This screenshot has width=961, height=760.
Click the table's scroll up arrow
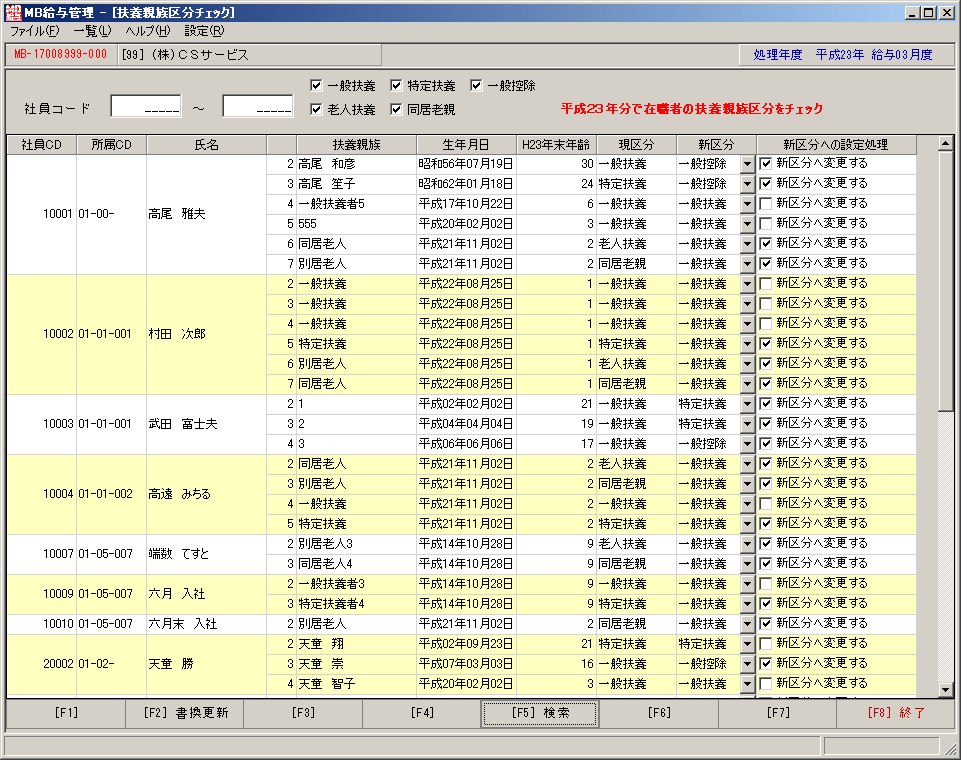[x=946, y=143]
